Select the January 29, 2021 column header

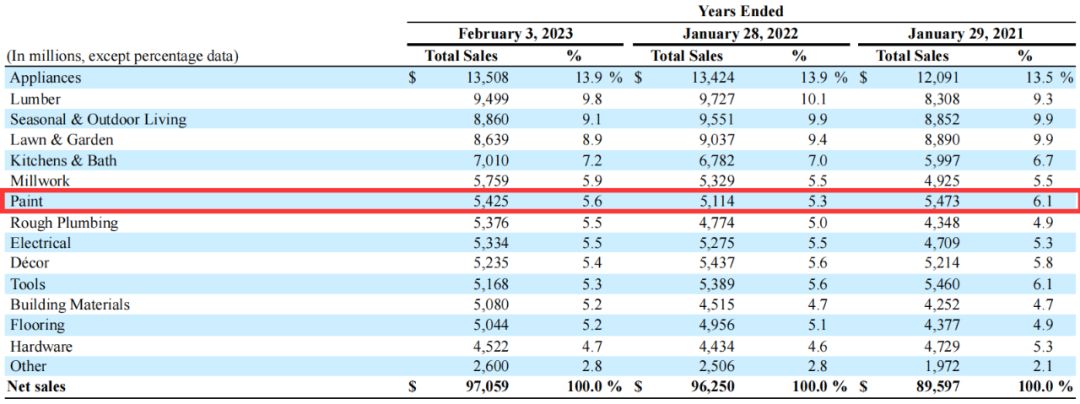(x=966, y=34)
